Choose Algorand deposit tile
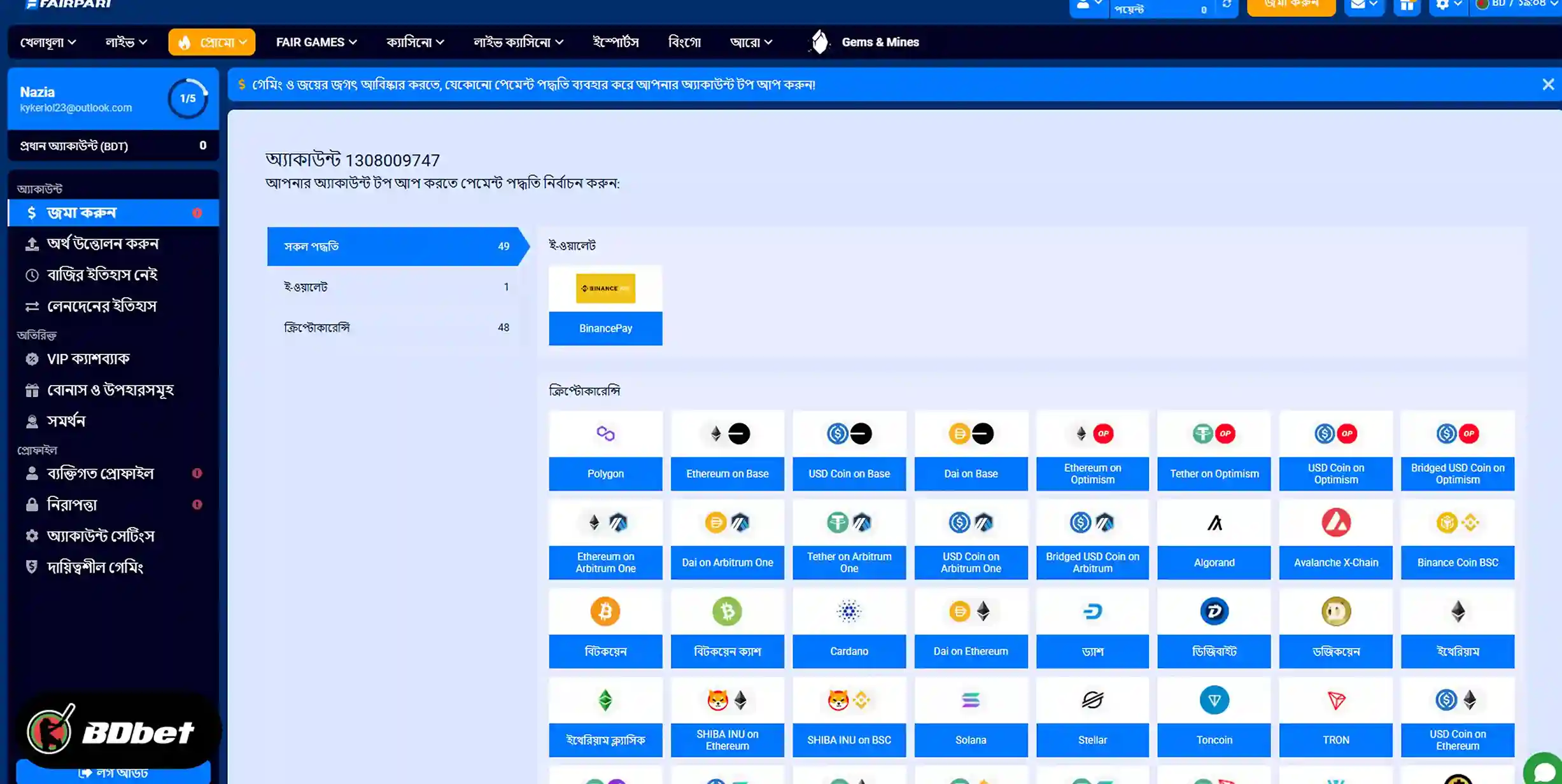Image resolution: width=1562 pixels, height=784 pixels. (1214, 540)
